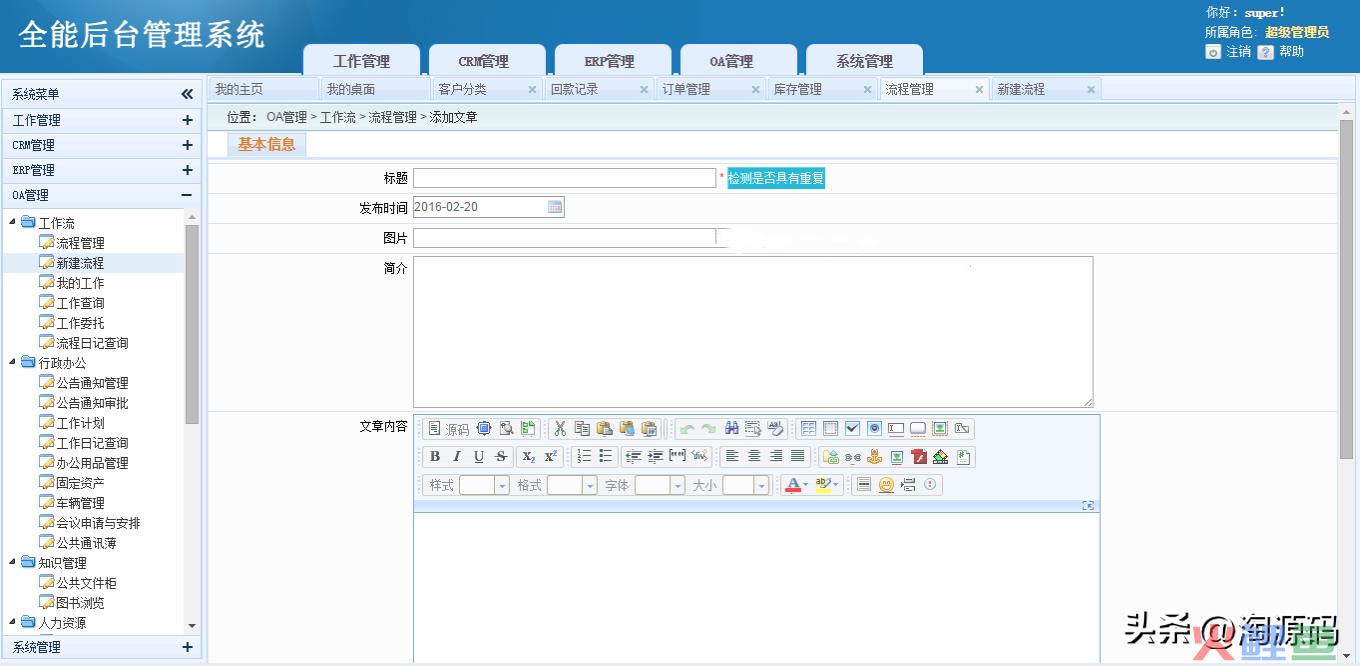Click the Copy icon in editor toolbar
The image size is (1360, 666).
pyautogui.click(x=582, y=429)
